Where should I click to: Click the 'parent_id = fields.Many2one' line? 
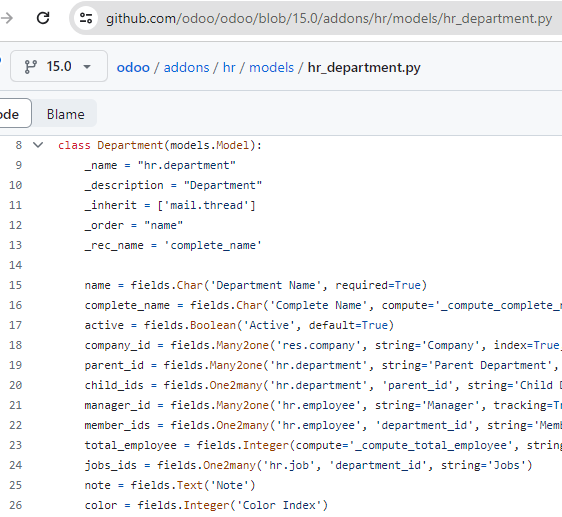323,365
